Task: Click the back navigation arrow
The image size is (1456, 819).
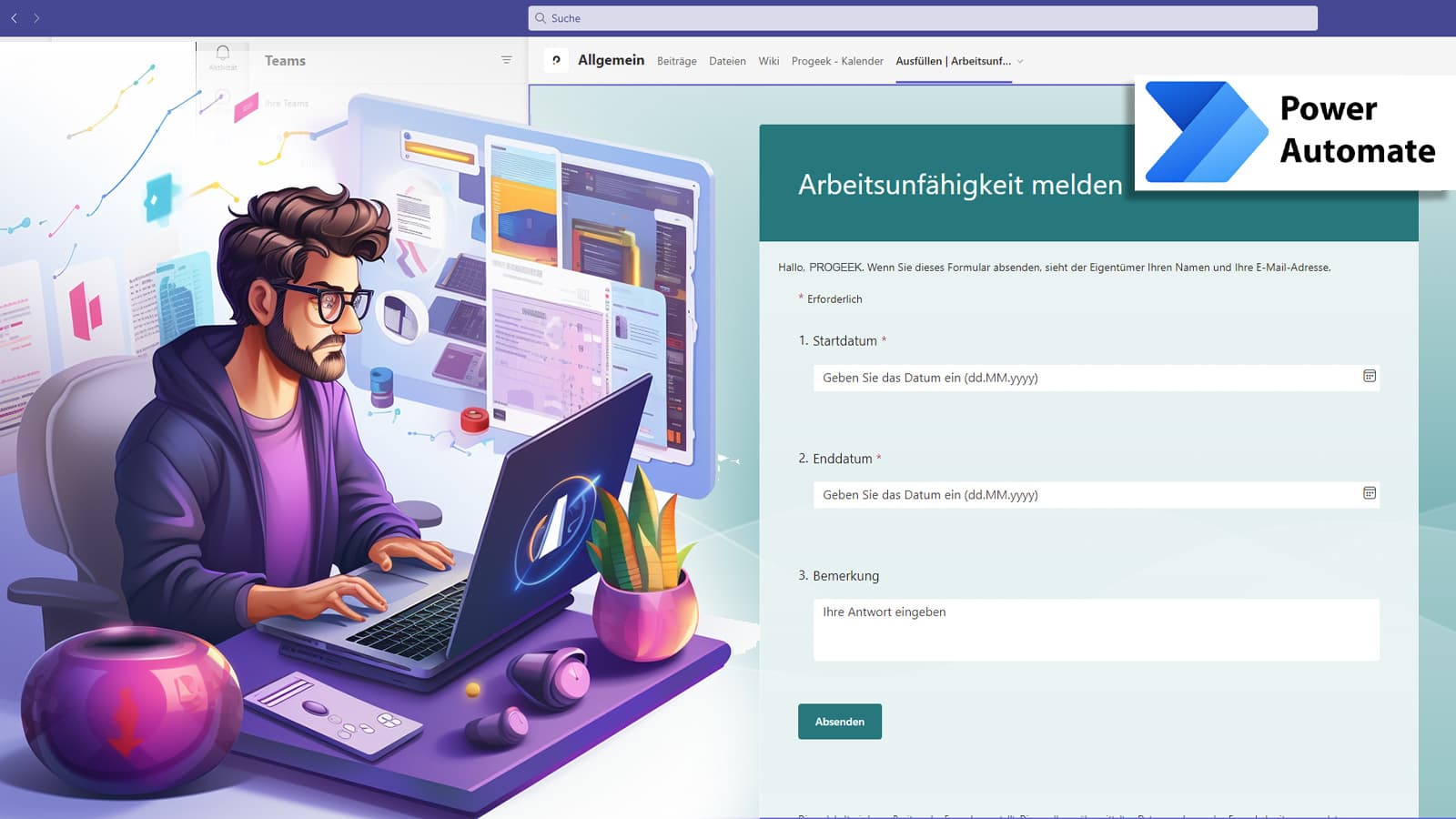Action: pos(15,18)
